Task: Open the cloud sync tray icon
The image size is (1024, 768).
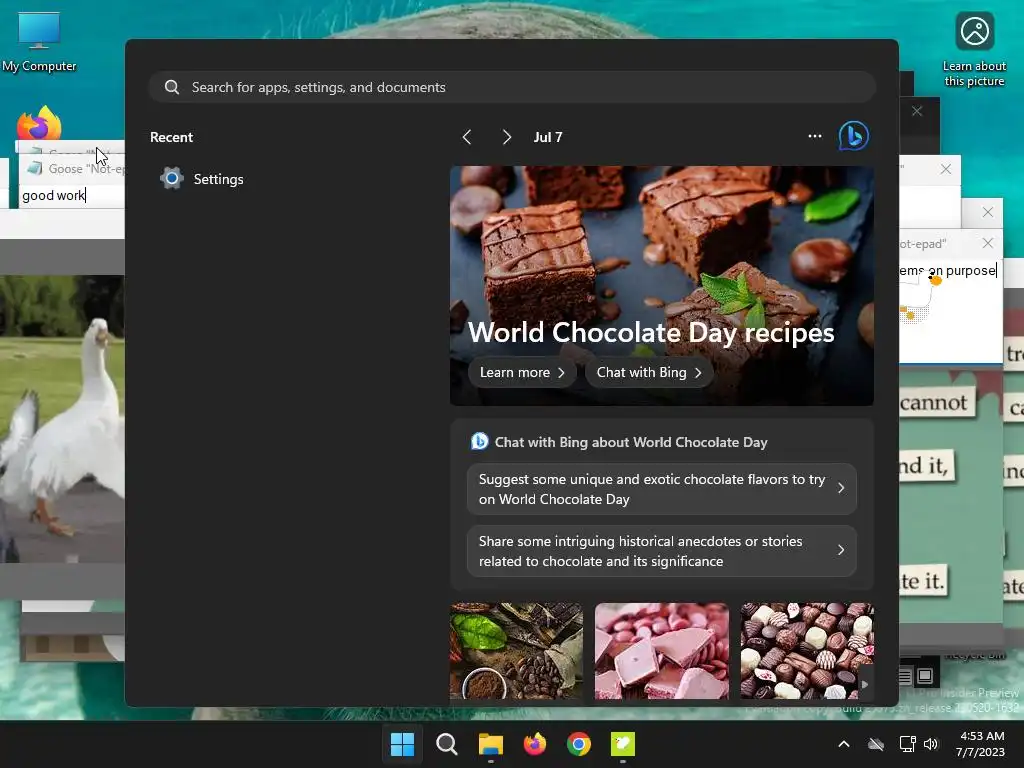Action: (x=876, y=744)
